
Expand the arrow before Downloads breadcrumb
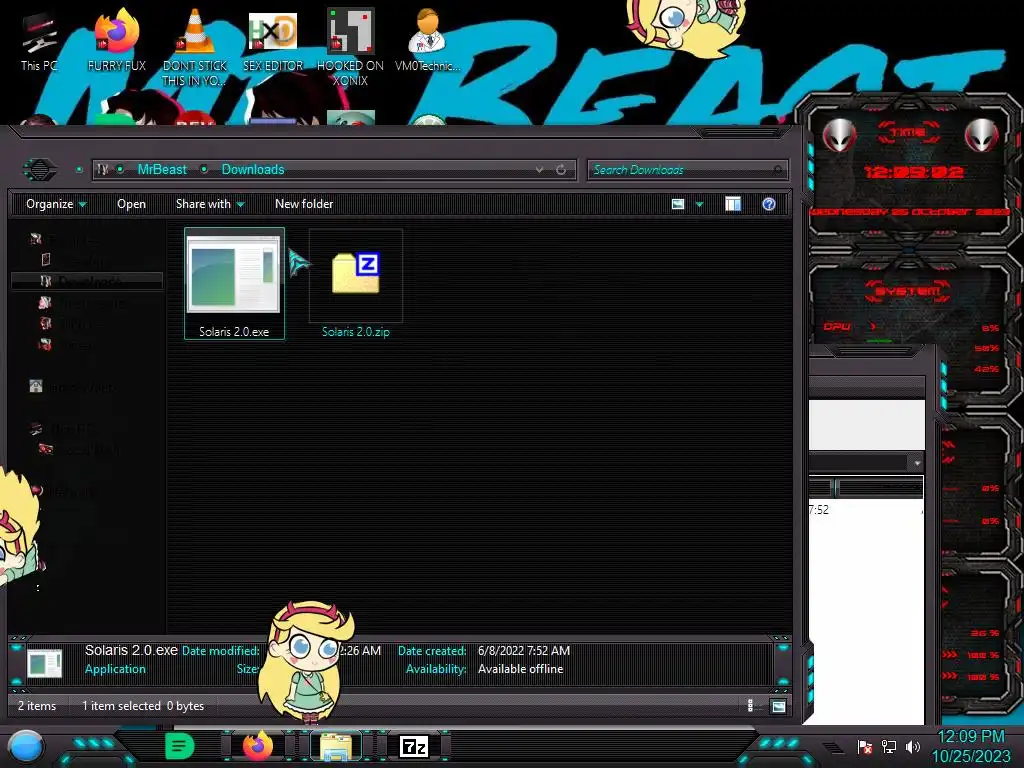[204, 170]
